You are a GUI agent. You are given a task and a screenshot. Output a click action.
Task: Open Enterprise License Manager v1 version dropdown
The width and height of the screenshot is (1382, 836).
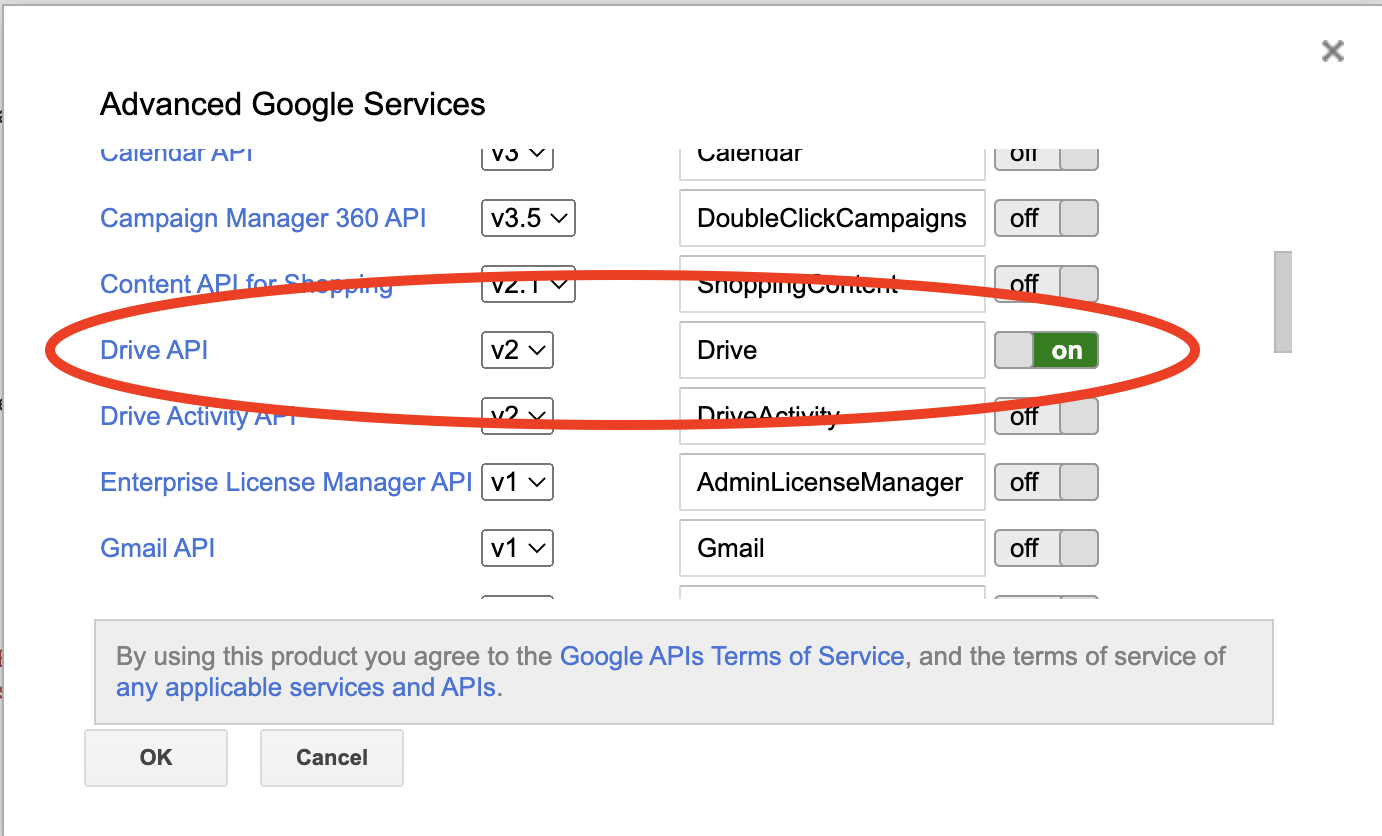click(x=517, y=482)
